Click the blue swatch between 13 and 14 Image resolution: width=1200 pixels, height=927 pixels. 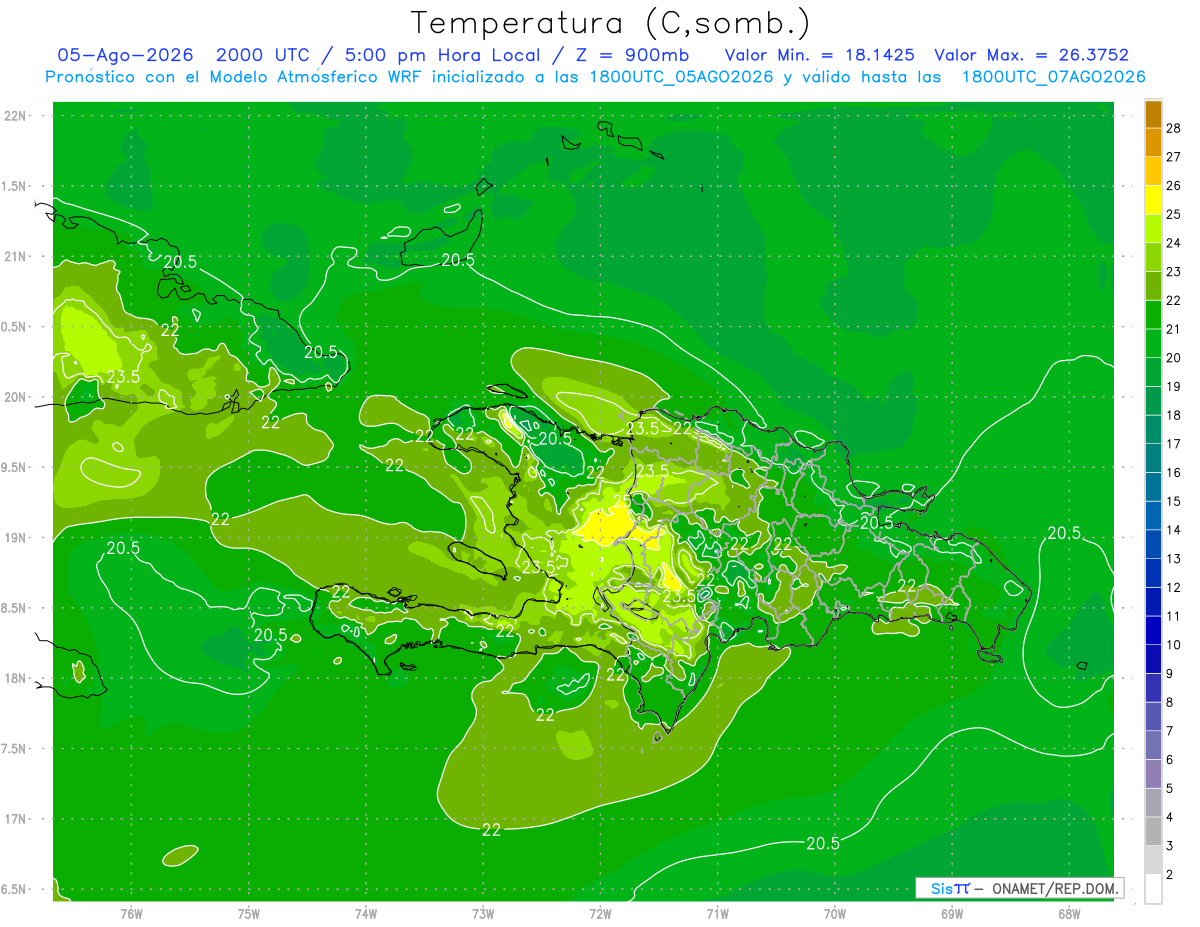click(x=1153, y=544)
